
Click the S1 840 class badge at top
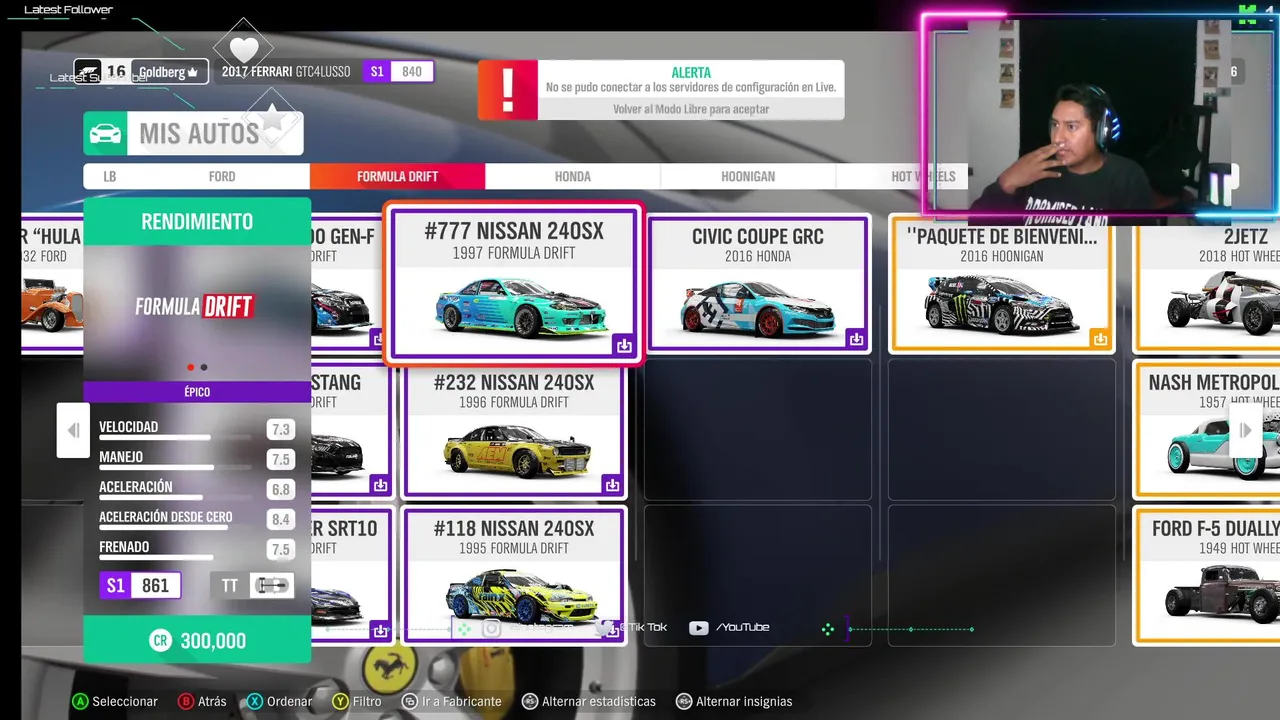click(398, 71)
